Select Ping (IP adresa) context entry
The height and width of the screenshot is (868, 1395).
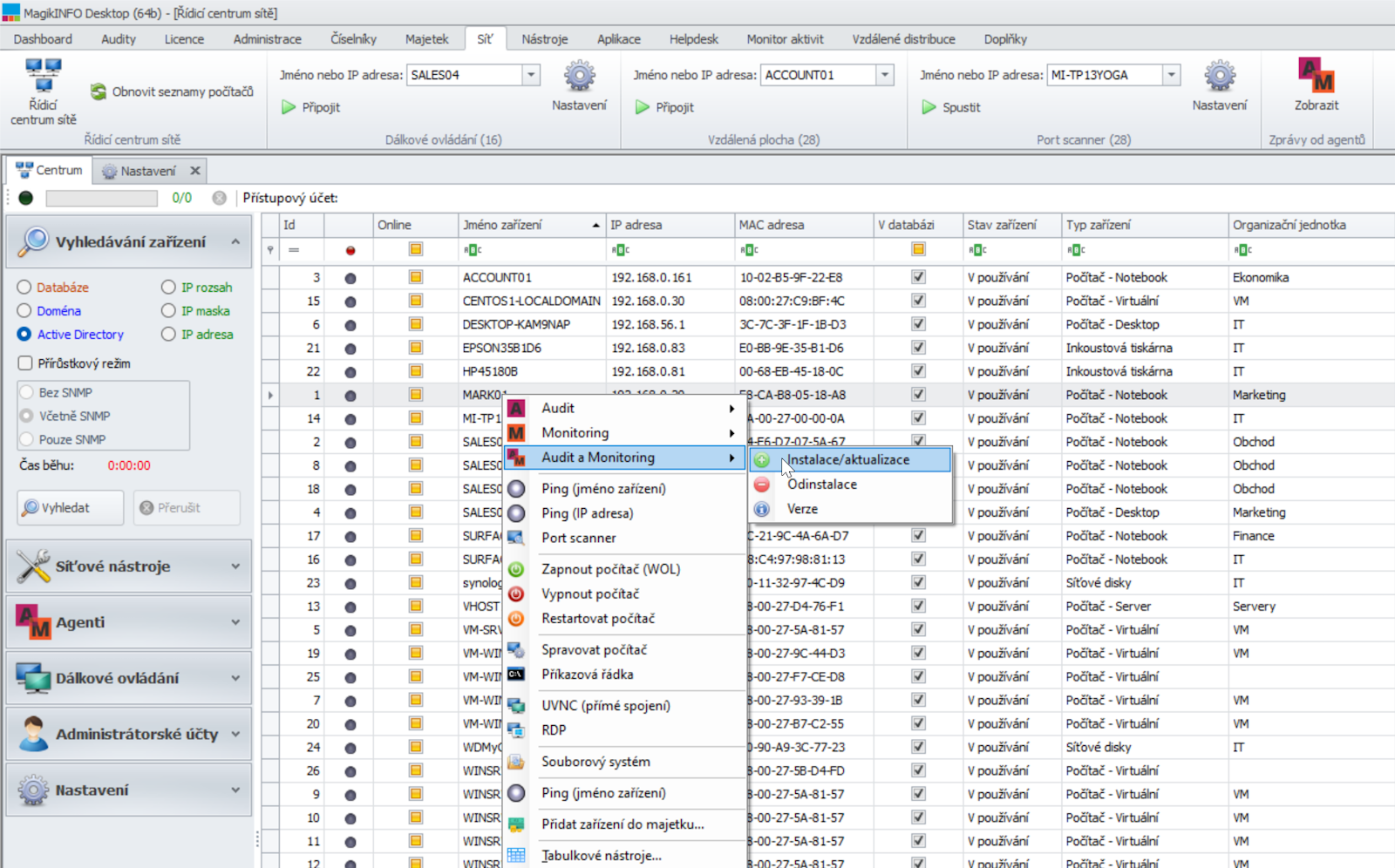pos(625,513)
